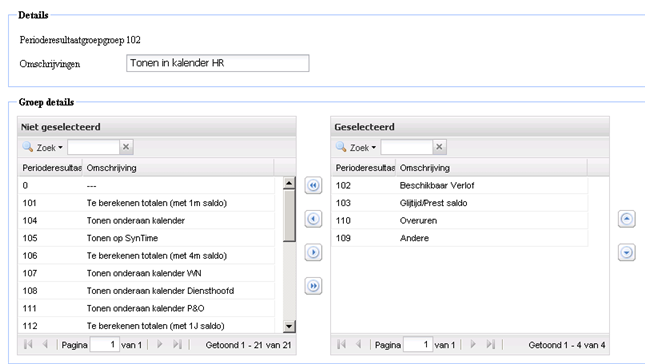Select row 104 'Tonen onderaan kalender'
Viewport: 645px width, 364px height.
(x=146, y=220)
